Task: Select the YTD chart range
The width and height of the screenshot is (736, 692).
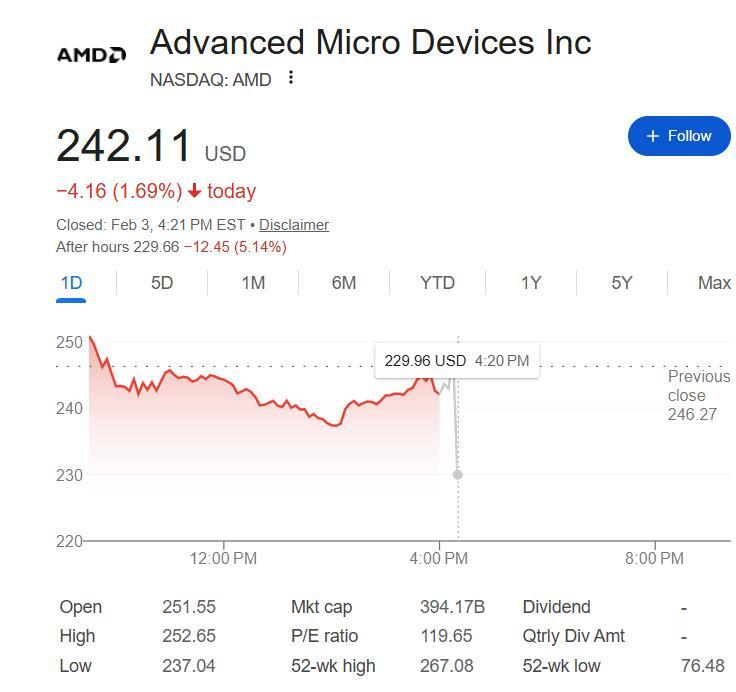Action: [x=437, y=283]
